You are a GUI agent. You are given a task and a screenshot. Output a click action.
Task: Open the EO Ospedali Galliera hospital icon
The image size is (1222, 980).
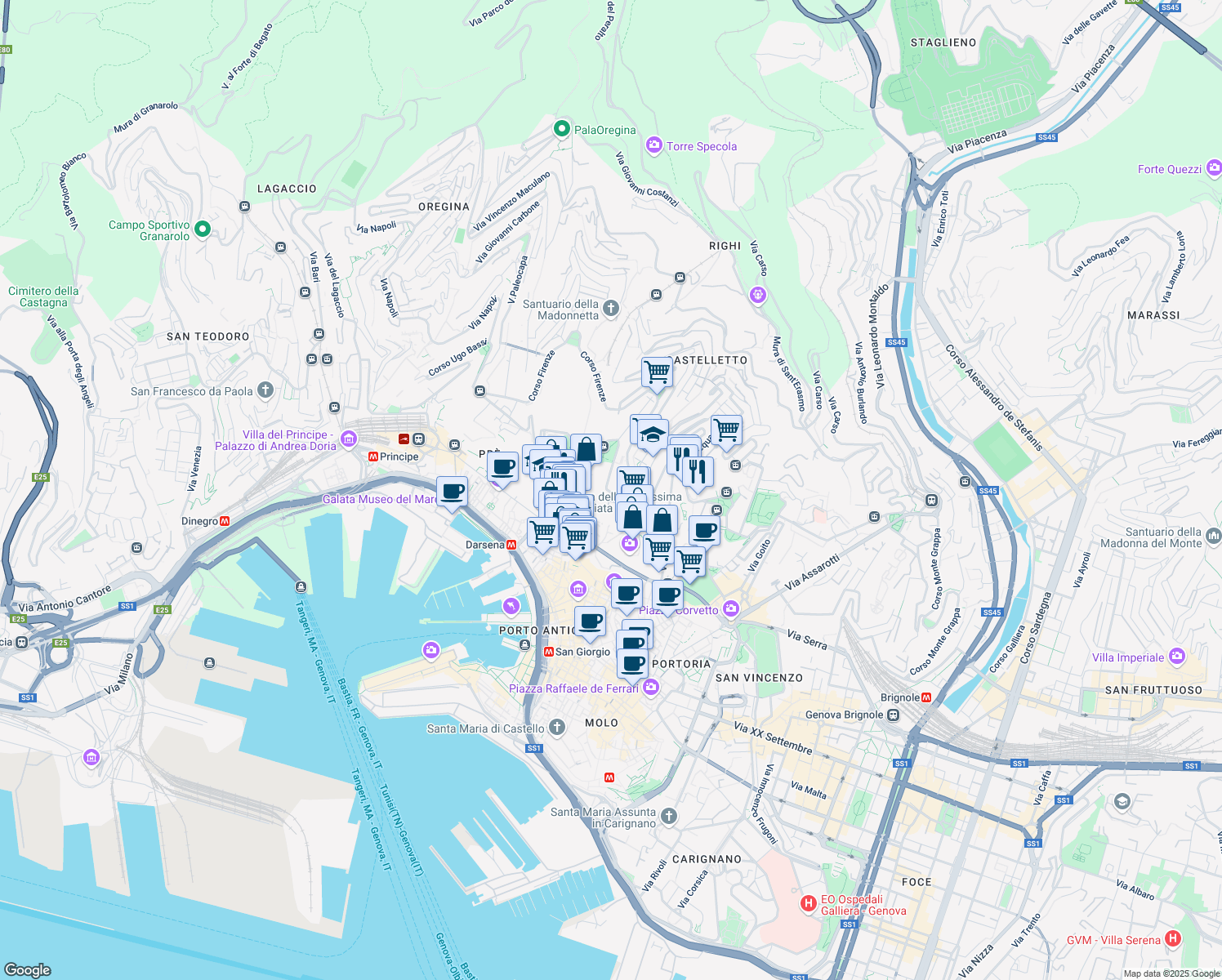coord(808,903)
